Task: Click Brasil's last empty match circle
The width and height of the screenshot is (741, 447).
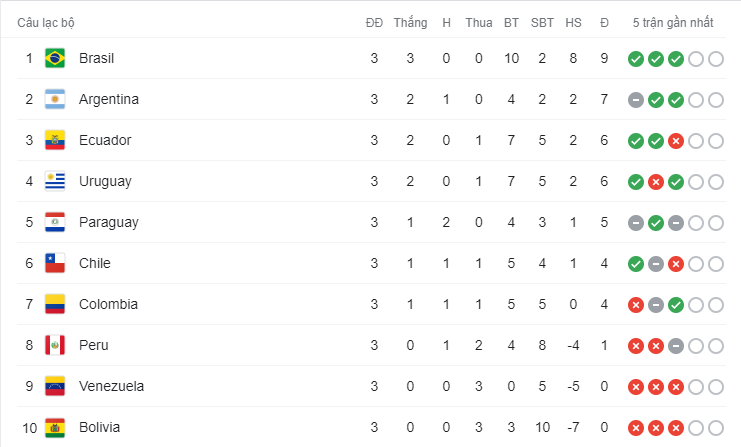Action: pos(716,59)
